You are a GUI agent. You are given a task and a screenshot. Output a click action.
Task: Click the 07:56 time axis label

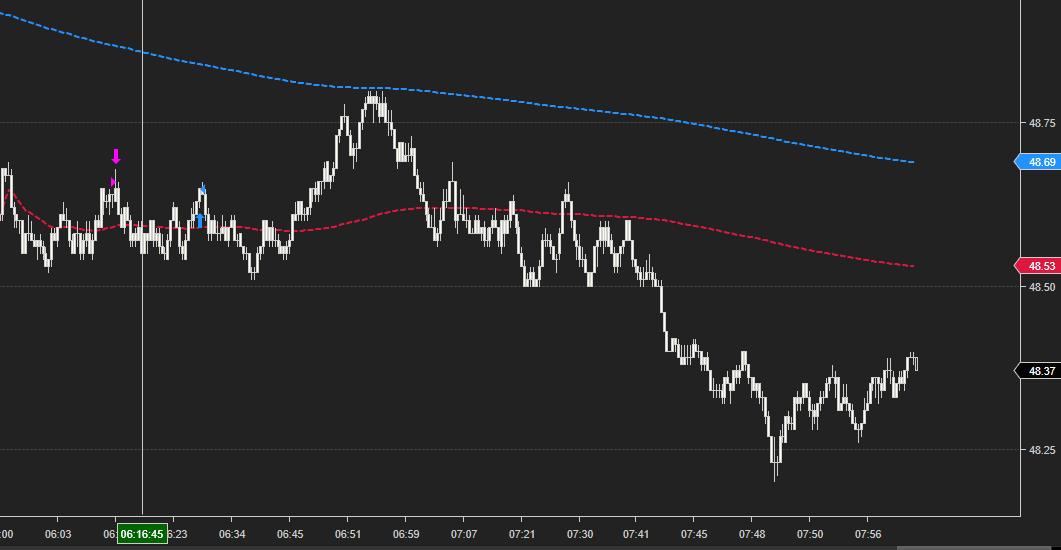tap(868, 534)
